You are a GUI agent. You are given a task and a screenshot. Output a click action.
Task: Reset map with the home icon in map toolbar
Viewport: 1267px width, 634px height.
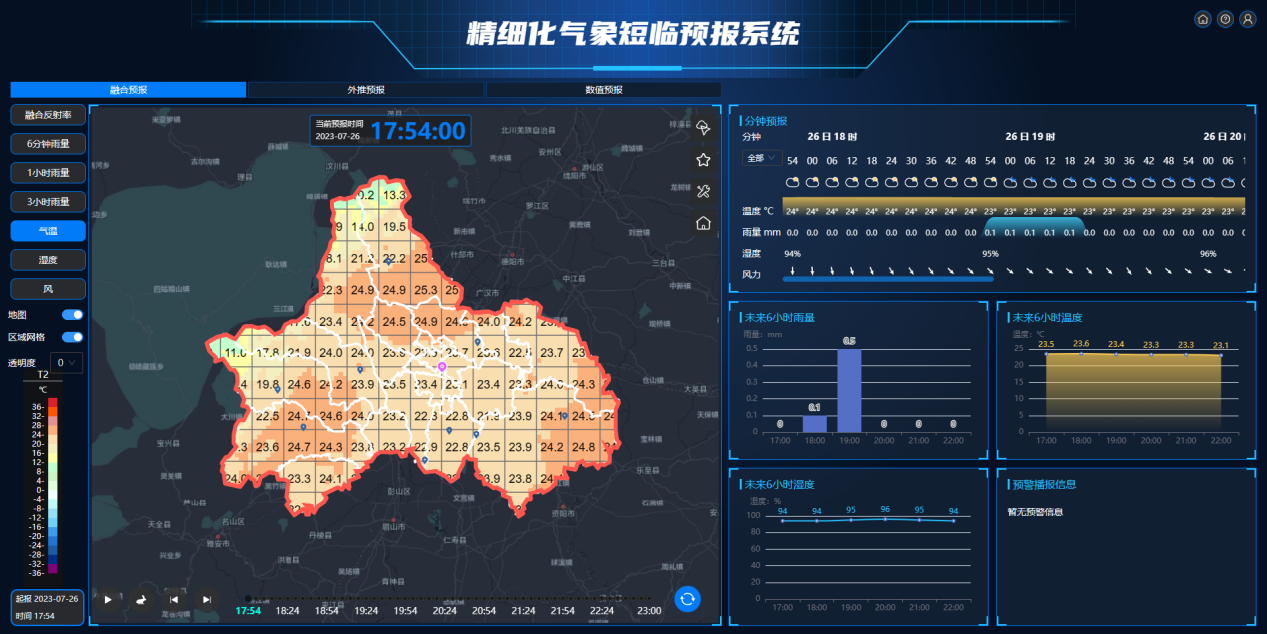click(x=703, y=223)
